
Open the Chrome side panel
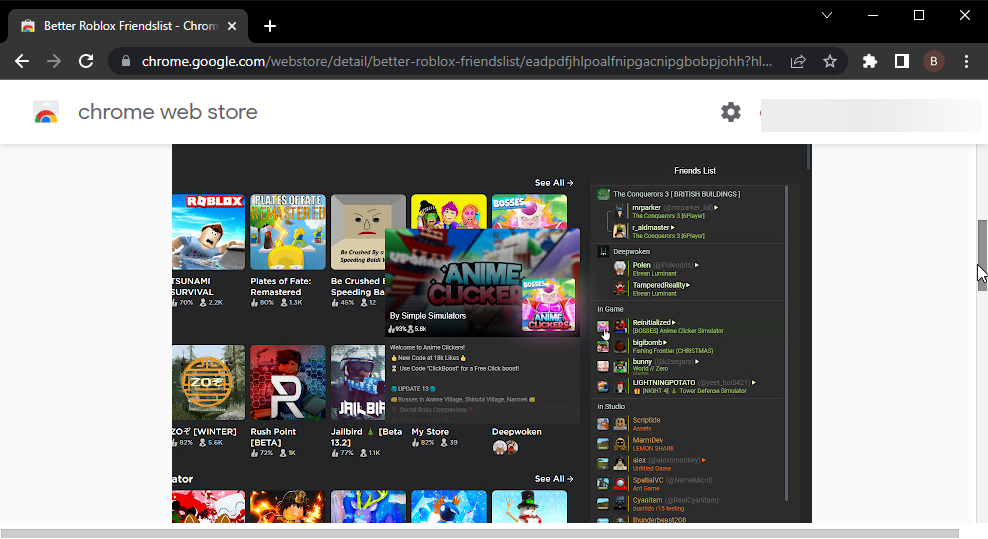pos(902,61)
